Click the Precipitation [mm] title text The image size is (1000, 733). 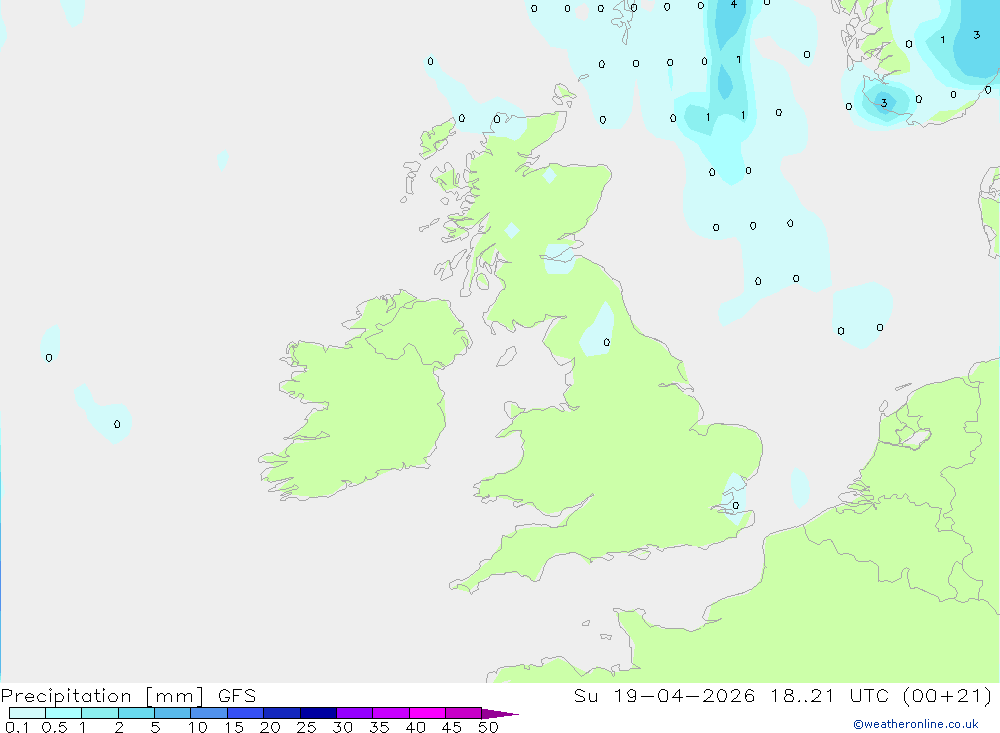click(x=102, y=696)
